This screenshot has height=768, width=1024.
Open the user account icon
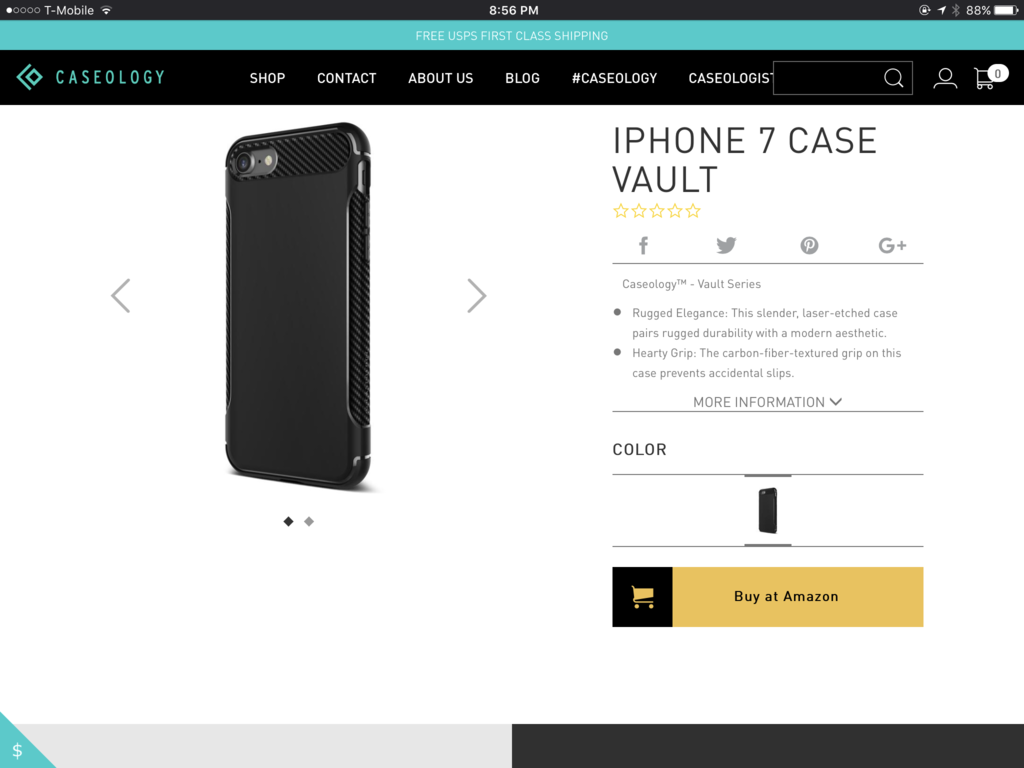click(944, 78)
